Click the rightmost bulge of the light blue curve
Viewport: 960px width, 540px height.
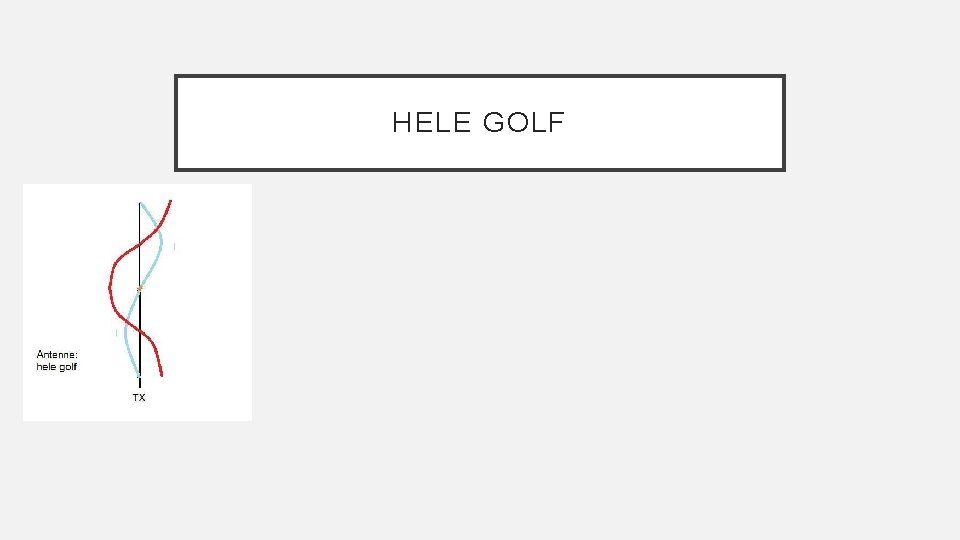[x=161, y=243]
